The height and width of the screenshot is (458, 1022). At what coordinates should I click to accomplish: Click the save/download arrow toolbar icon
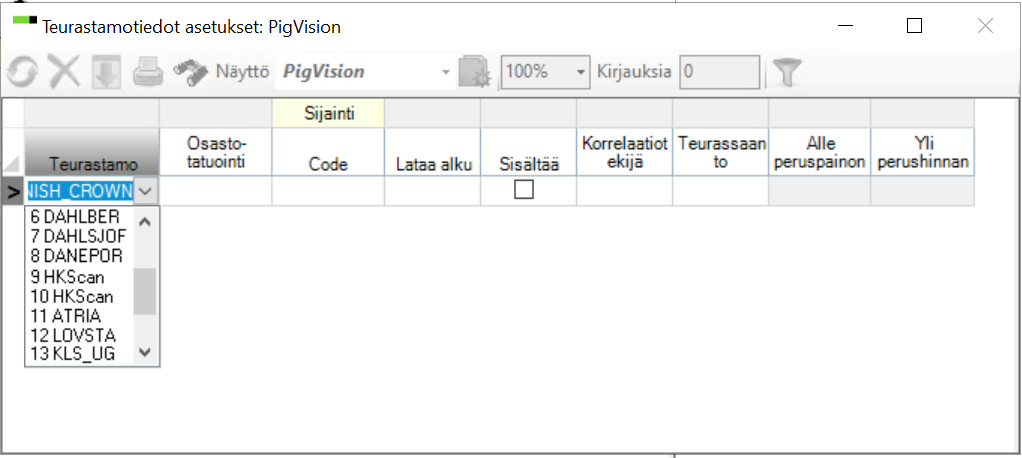click(106, 72)
